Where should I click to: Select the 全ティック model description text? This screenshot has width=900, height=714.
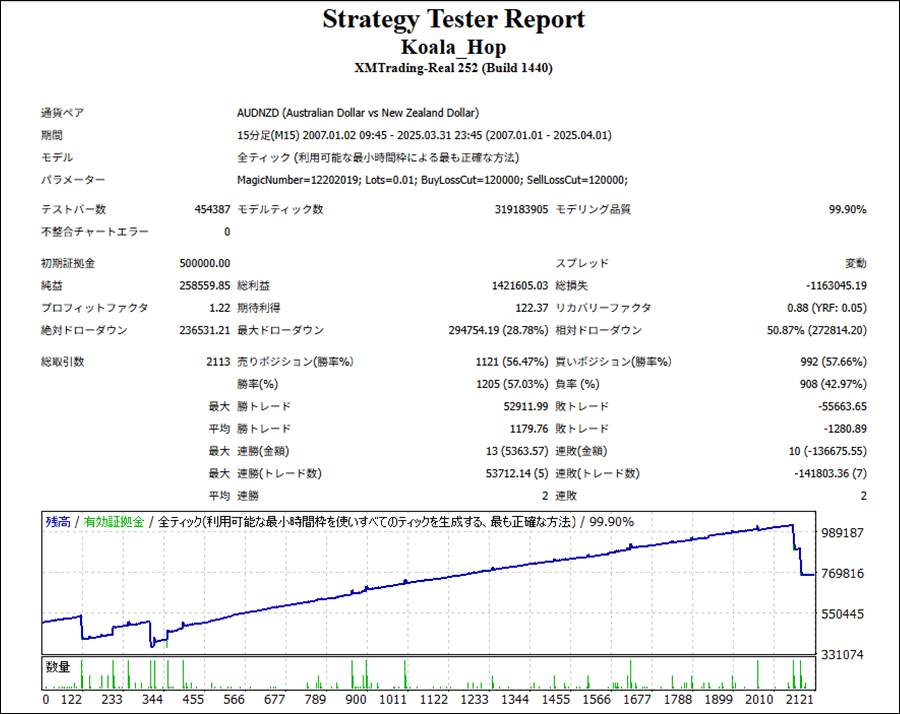[378, 158]
